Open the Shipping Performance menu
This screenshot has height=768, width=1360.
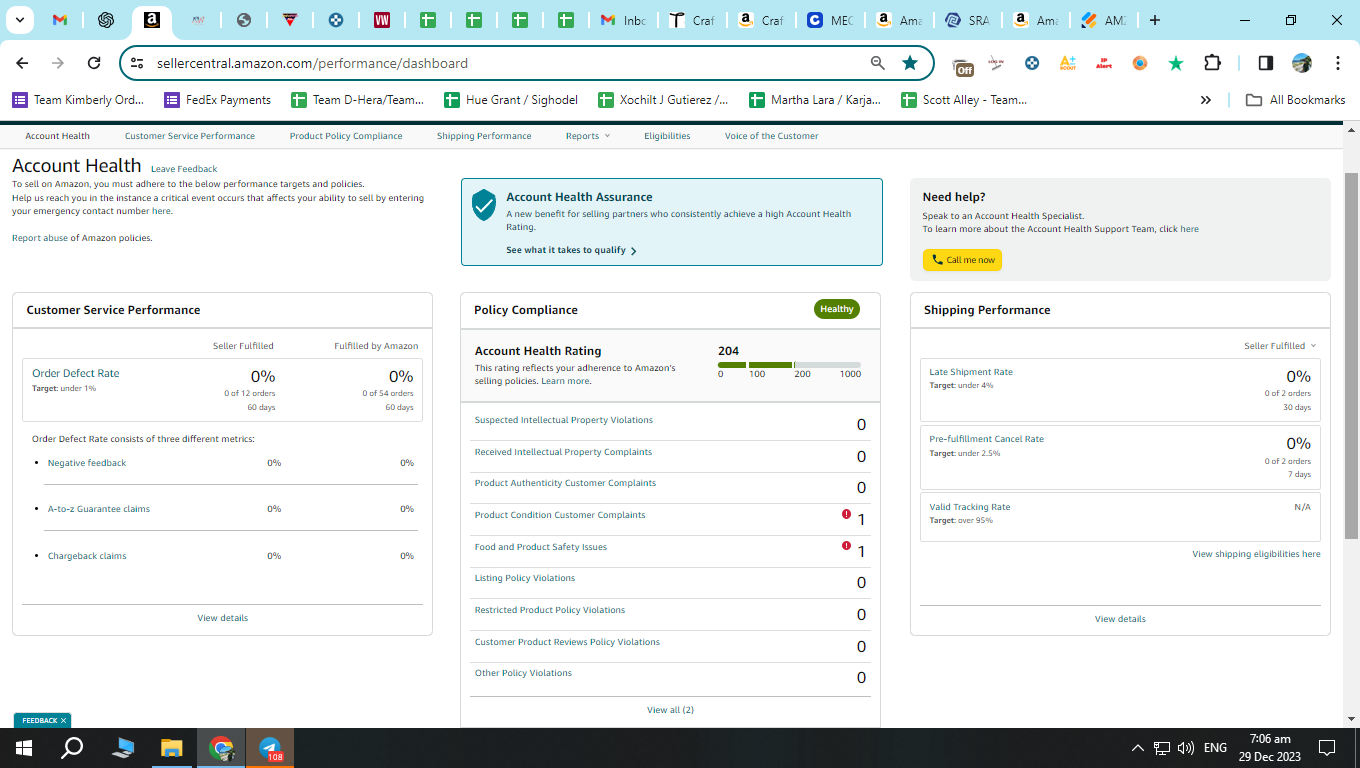[484, 136]
